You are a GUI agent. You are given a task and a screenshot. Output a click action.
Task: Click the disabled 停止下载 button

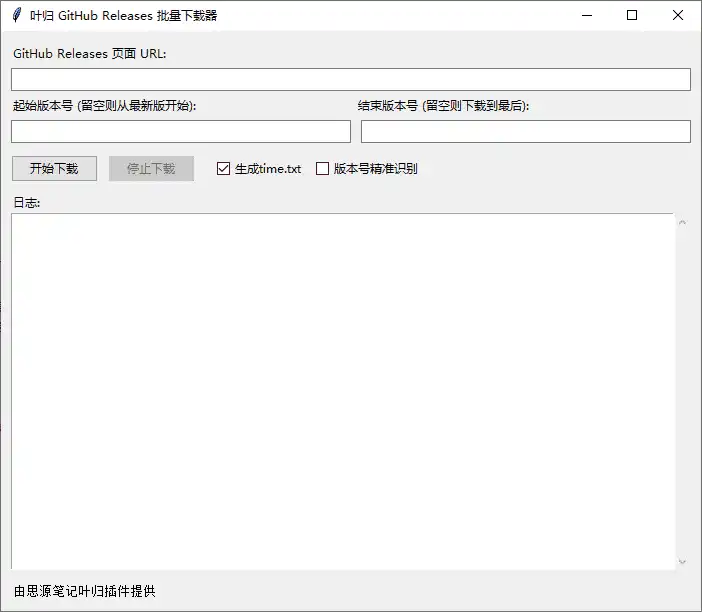tap(151, 169)
